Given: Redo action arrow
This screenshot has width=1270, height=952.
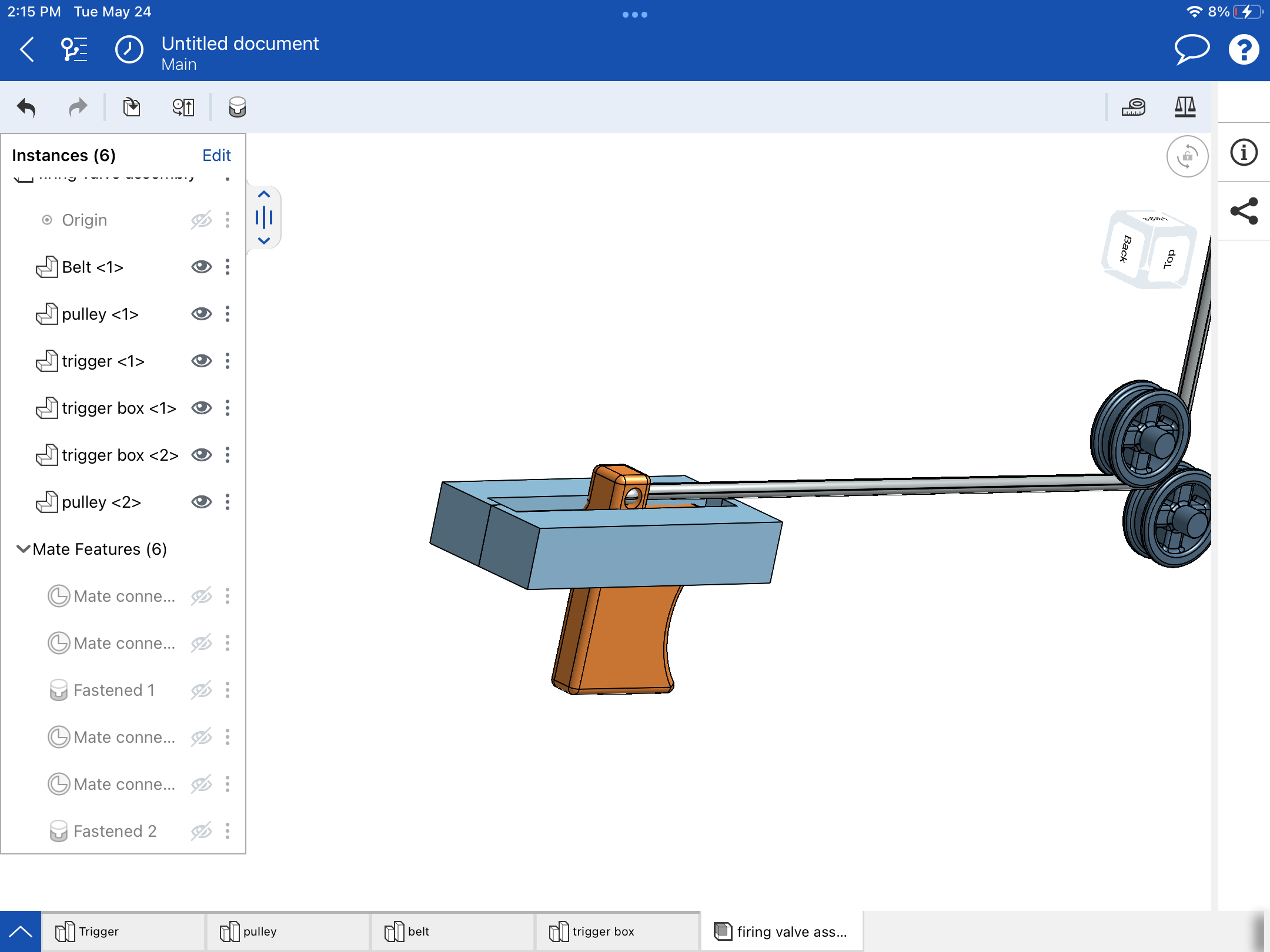Looking at the screenshot, I should (x=78, y=108).
